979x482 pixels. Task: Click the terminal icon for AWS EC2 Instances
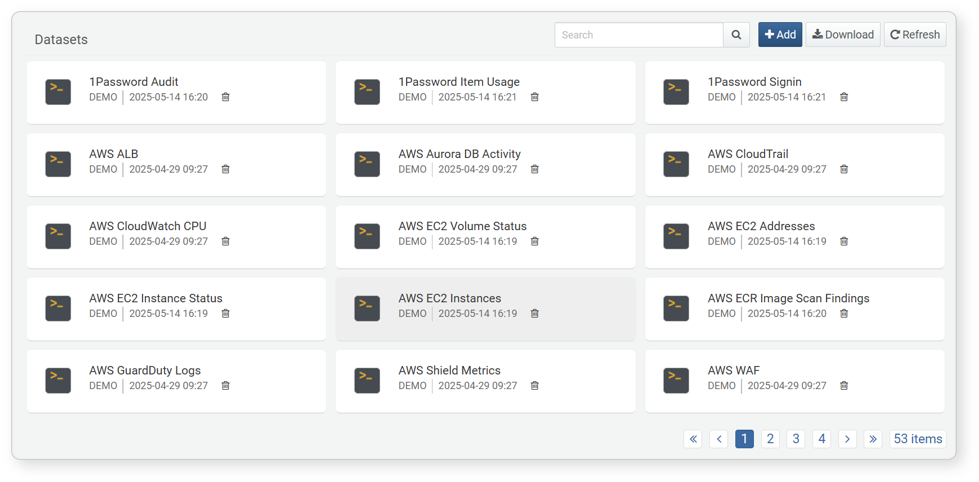367,308
